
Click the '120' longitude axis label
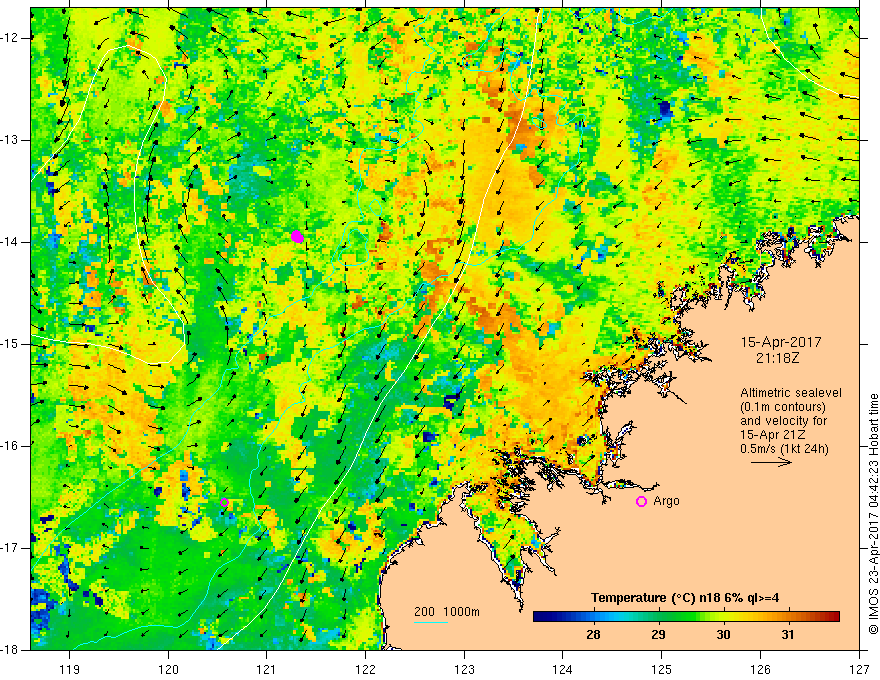(168, 669)
